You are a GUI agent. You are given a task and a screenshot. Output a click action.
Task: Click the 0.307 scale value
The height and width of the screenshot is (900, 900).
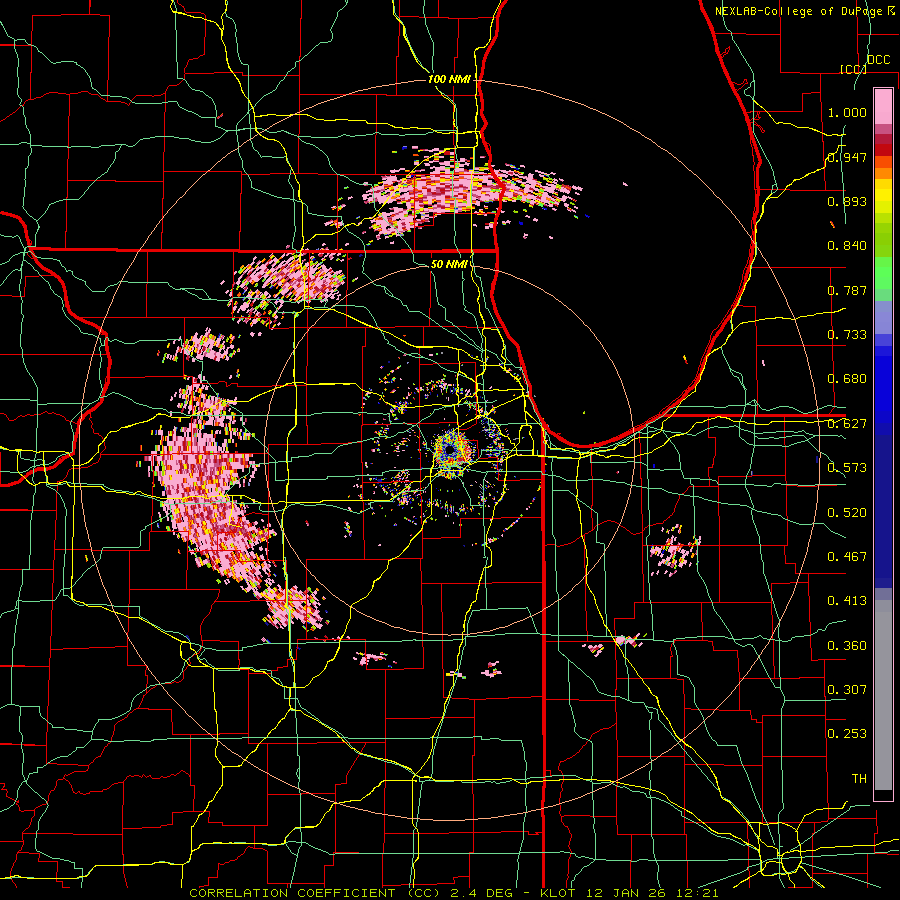[x=847, y=690]
